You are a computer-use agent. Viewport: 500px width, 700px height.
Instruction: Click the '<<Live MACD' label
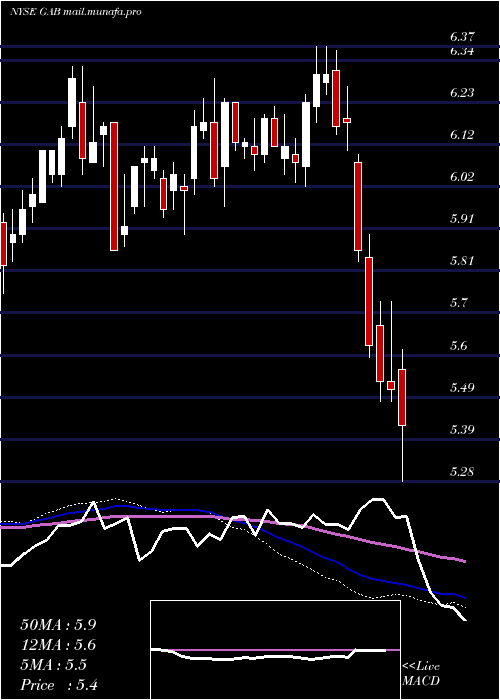[421, 674]
